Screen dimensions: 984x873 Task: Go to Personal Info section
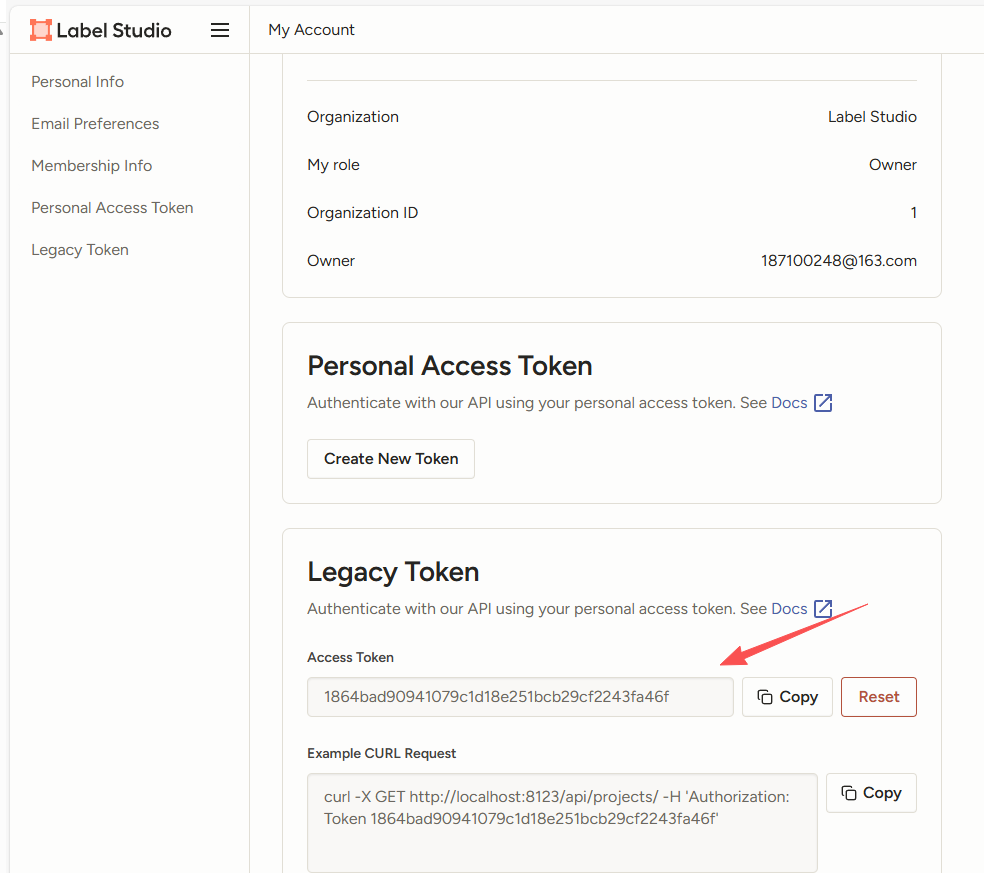(x=78, y=82)
